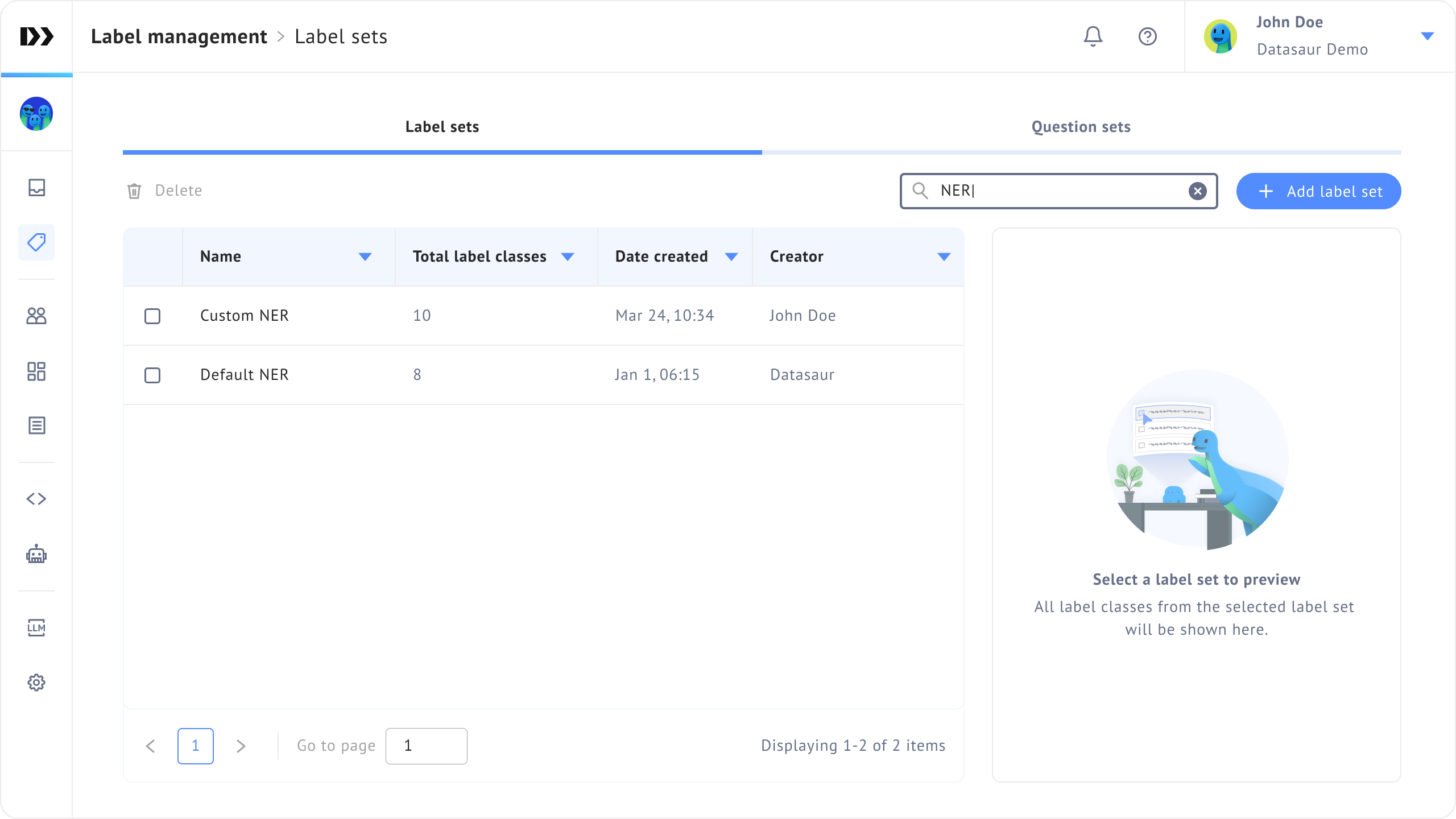Open the code brackets sidebar icon
The image size is (1456, 819).
[36, 499]
